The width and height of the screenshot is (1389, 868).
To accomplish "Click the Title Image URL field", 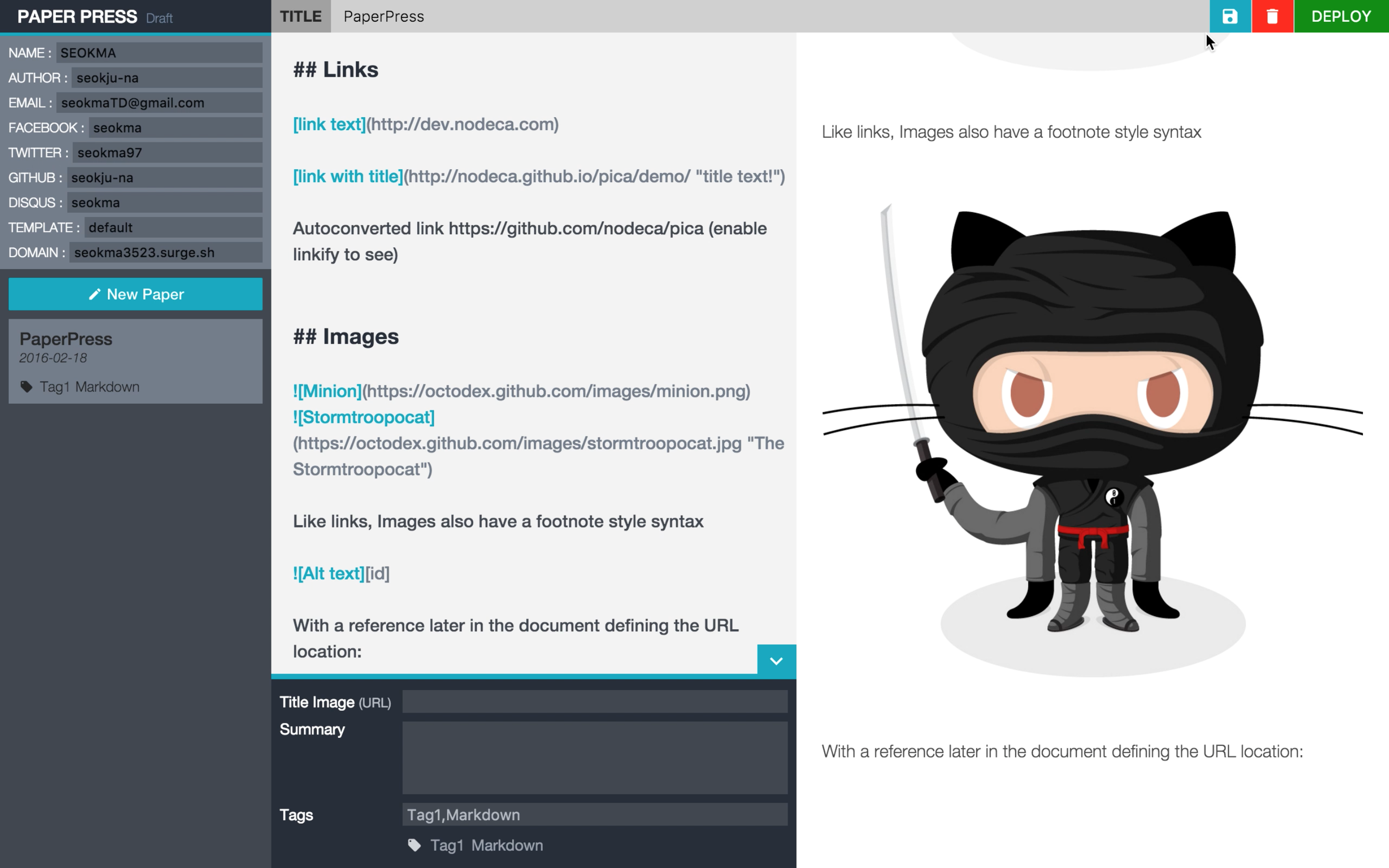I will (595, 702).
